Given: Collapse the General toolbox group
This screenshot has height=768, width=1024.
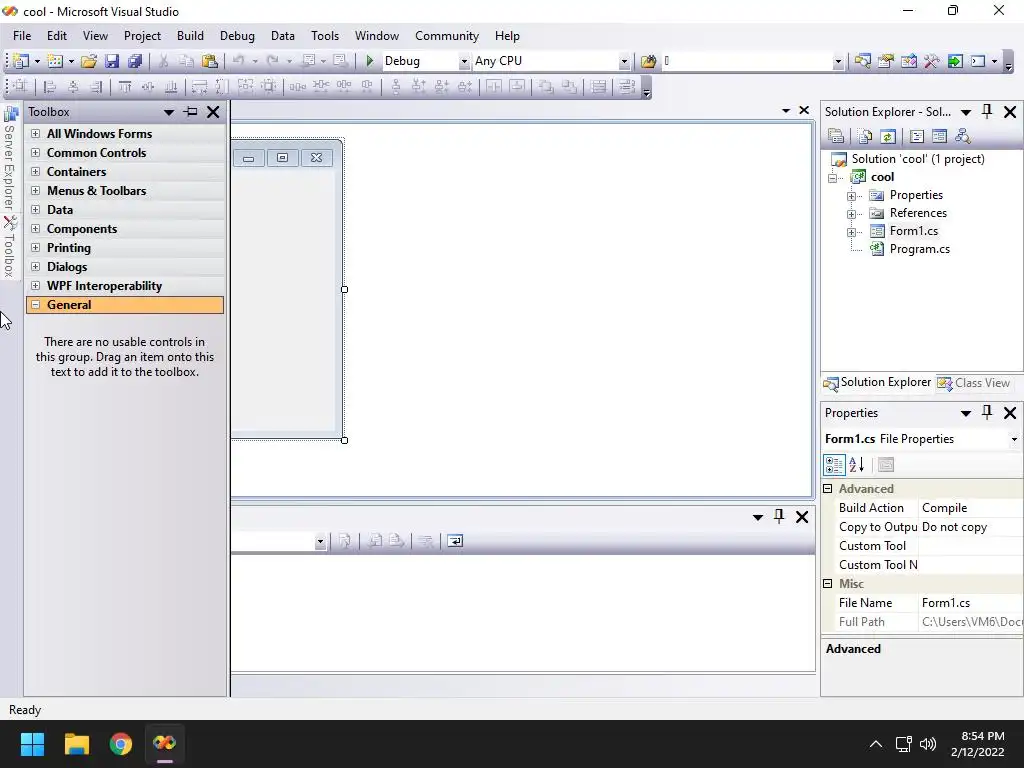Looking at the screenshot, I should pos(35,304).
